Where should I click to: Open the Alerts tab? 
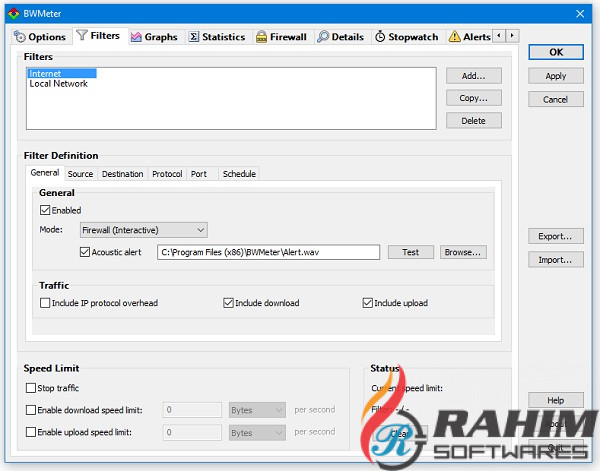point(469,37)
